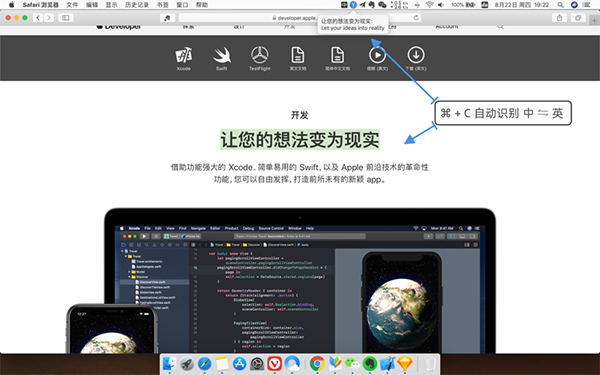Open the 书签 menu
Screen dimensions: 600x375
click(163, 5)
